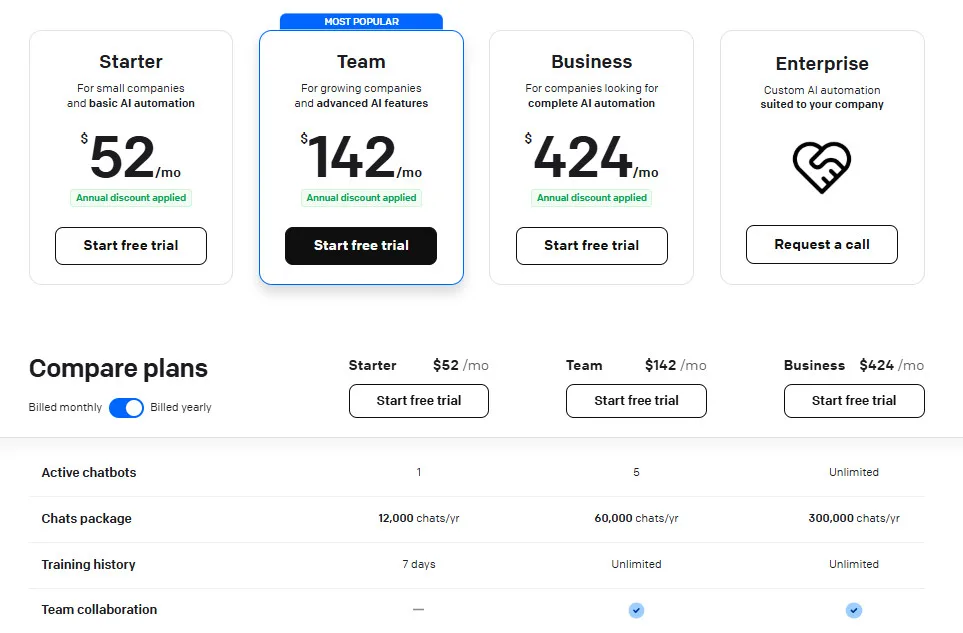Start free trial on the Business card
This screenshot has width=963, height=633.
point(591,245)
